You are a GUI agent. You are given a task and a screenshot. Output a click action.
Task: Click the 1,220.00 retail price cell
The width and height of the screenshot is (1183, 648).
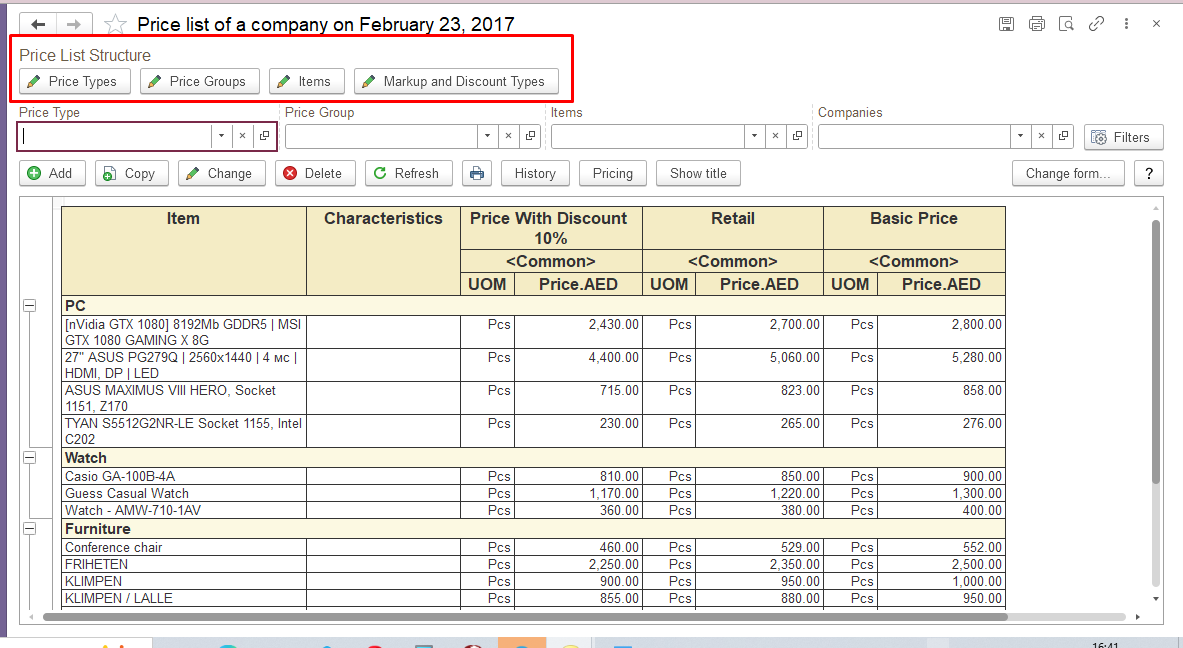pyautogui.click(x=759, y=493)
